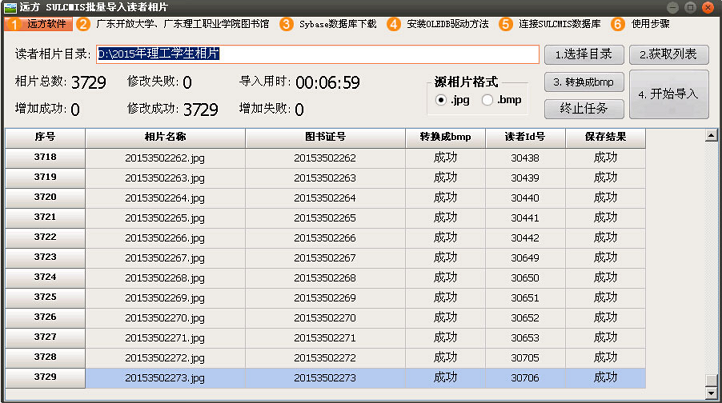This screenshot has height=403, width=722.
Task: Click the 相片名称 column header
Action: click(x=165, y=137)
